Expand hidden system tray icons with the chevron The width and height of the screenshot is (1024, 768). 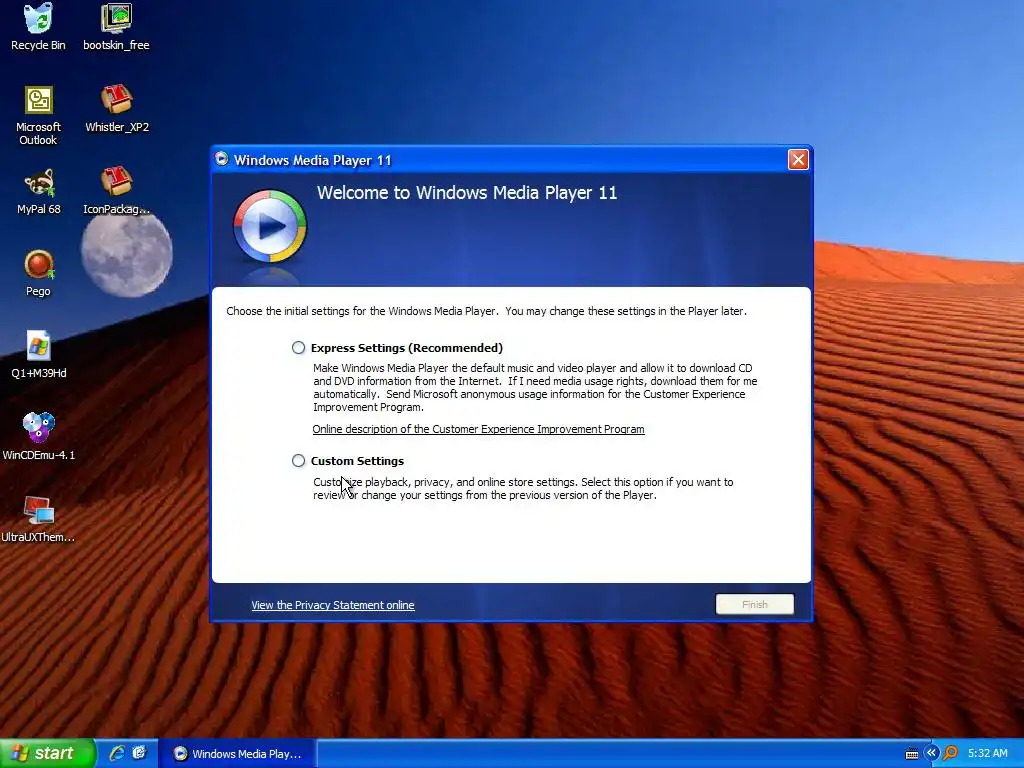click(x=931, y=753)
